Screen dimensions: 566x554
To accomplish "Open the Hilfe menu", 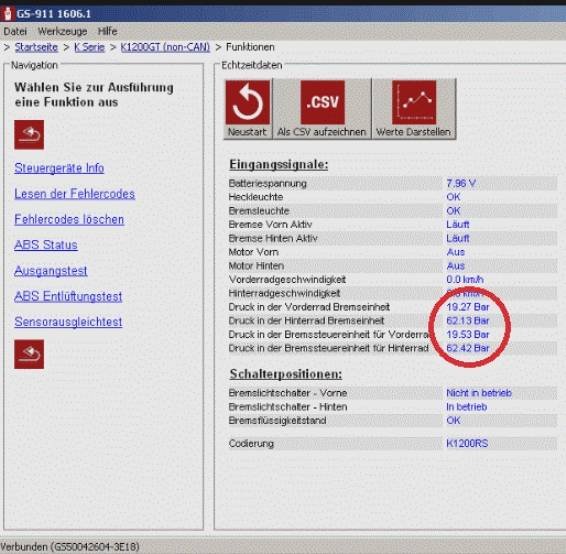I will pos(108,31).
